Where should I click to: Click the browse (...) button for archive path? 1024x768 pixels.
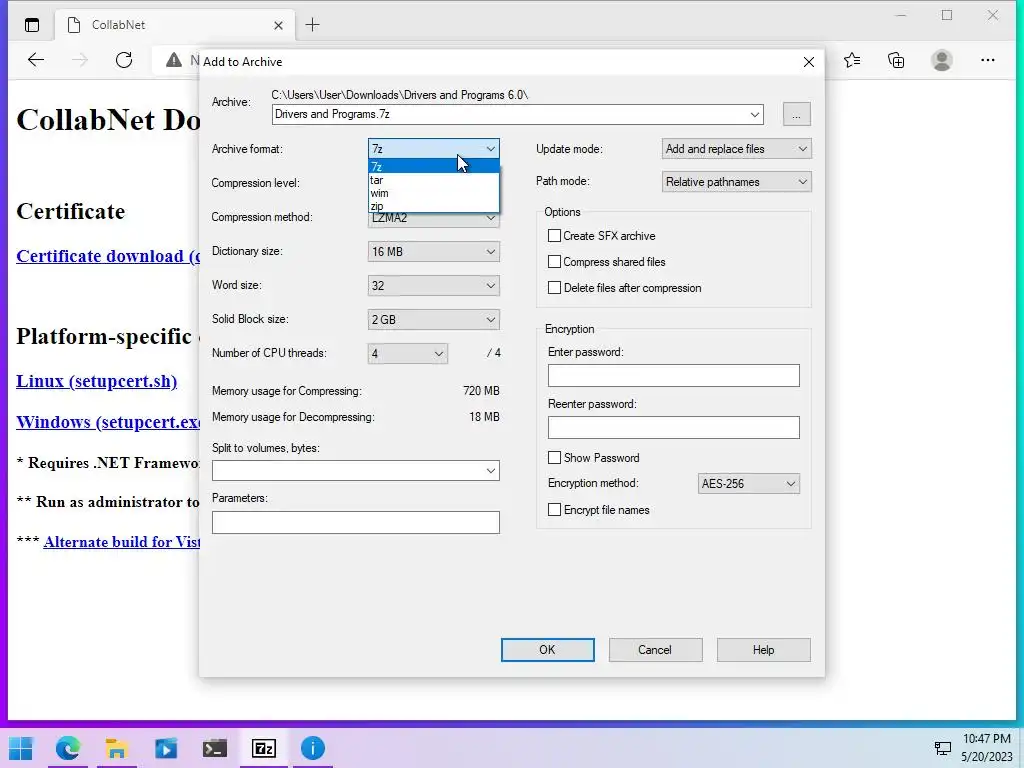click(x=796, y=114)
